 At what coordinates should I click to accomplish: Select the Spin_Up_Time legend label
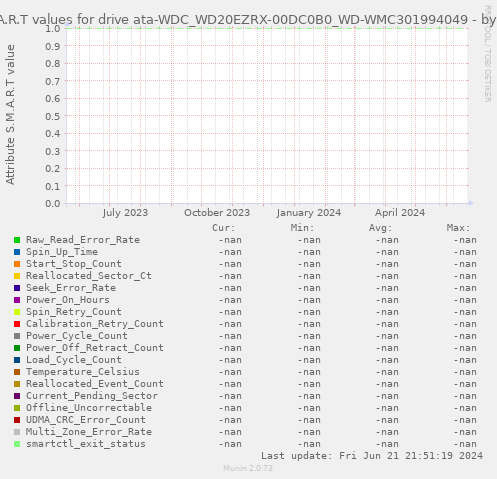click(62, 252)
